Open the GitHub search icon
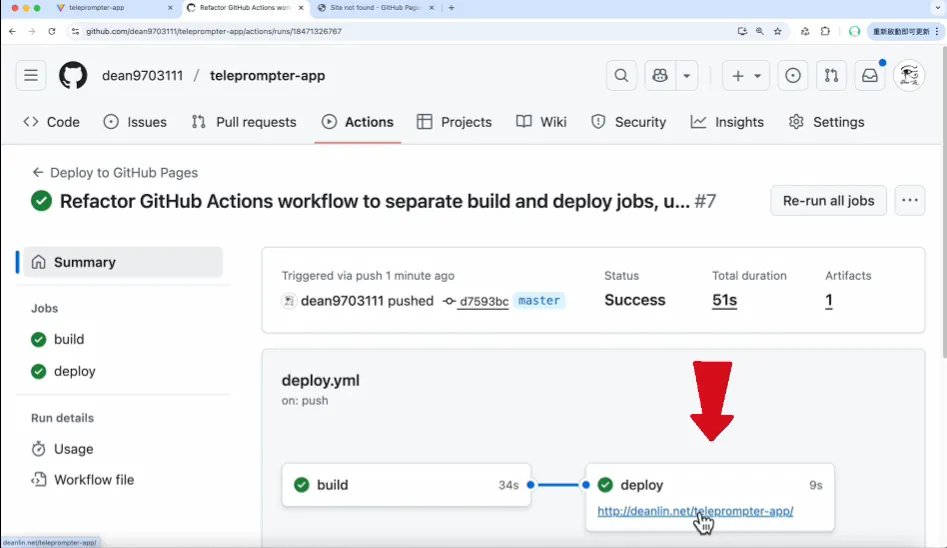 coord(621,76)
